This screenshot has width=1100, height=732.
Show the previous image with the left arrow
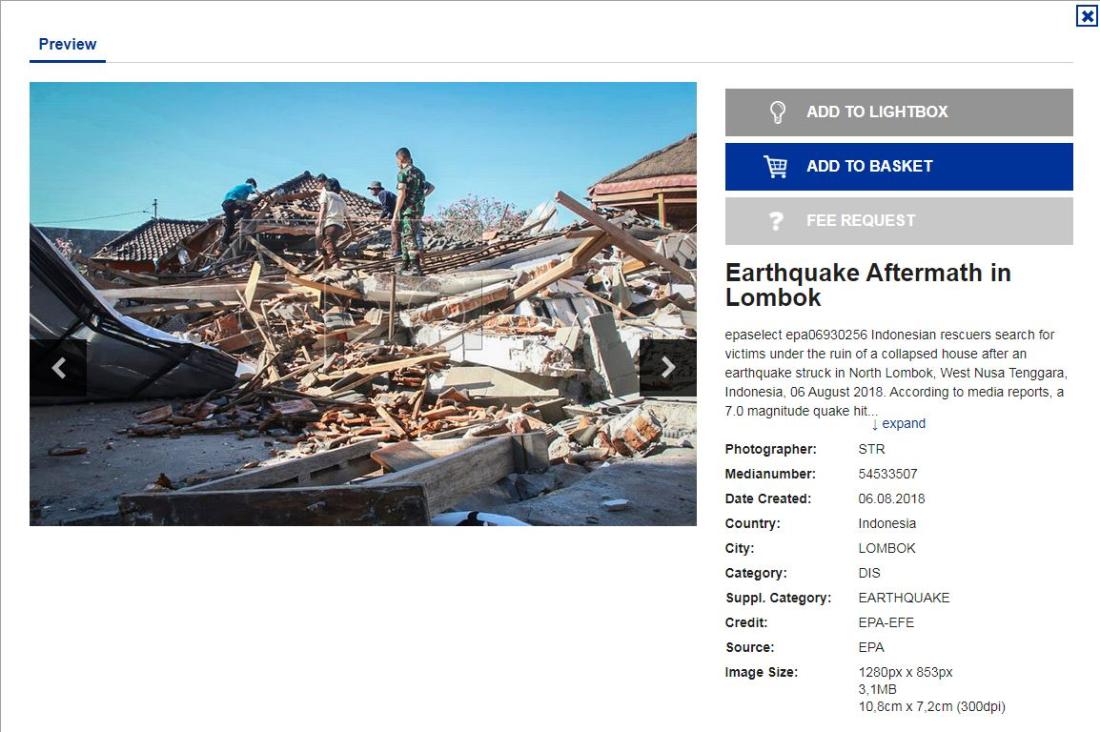click(x=58, y=368)
